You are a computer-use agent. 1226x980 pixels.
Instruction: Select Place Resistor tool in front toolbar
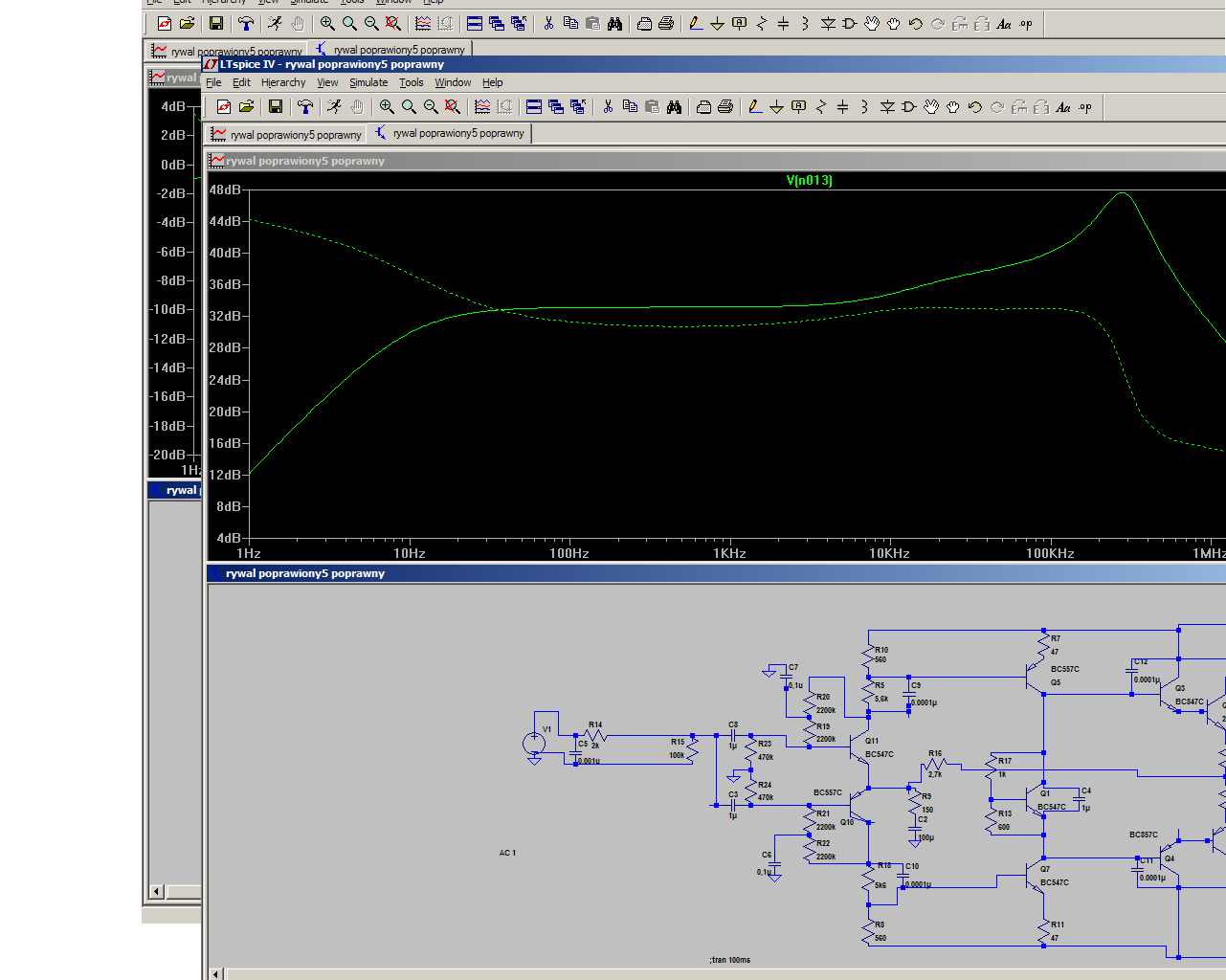point(820,107)
